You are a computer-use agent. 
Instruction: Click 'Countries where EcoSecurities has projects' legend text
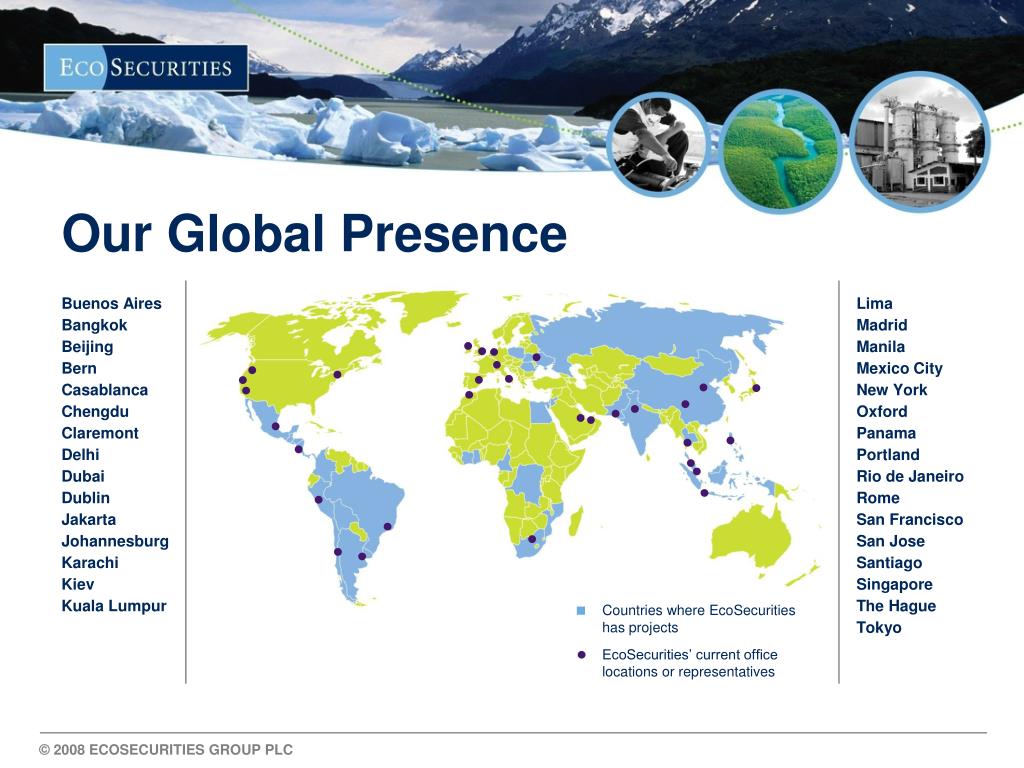(x=698, y=618)
